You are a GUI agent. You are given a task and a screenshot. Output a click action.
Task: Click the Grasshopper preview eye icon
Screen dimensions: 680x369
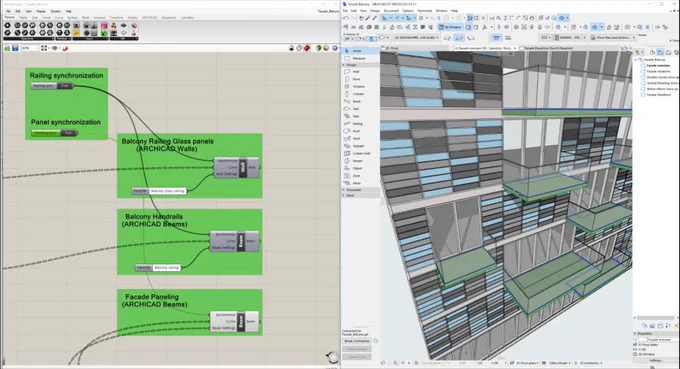(55, 48)
